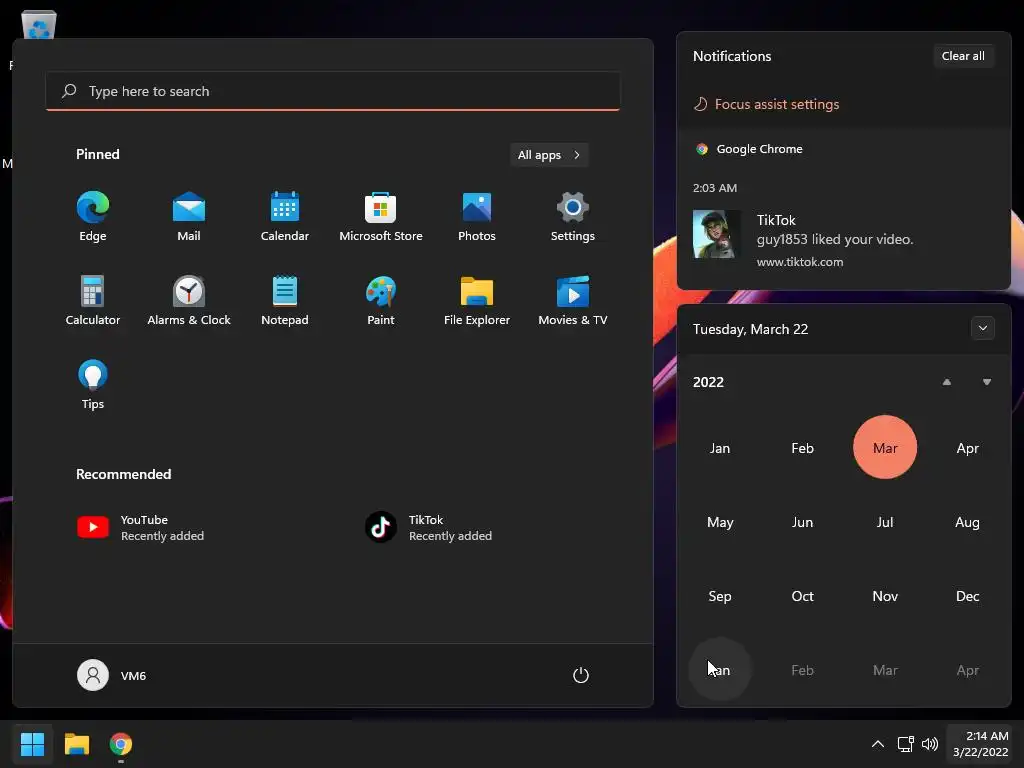1024x768 pixels.
Task: Open the VM6 user account menu
Action: 112,675
